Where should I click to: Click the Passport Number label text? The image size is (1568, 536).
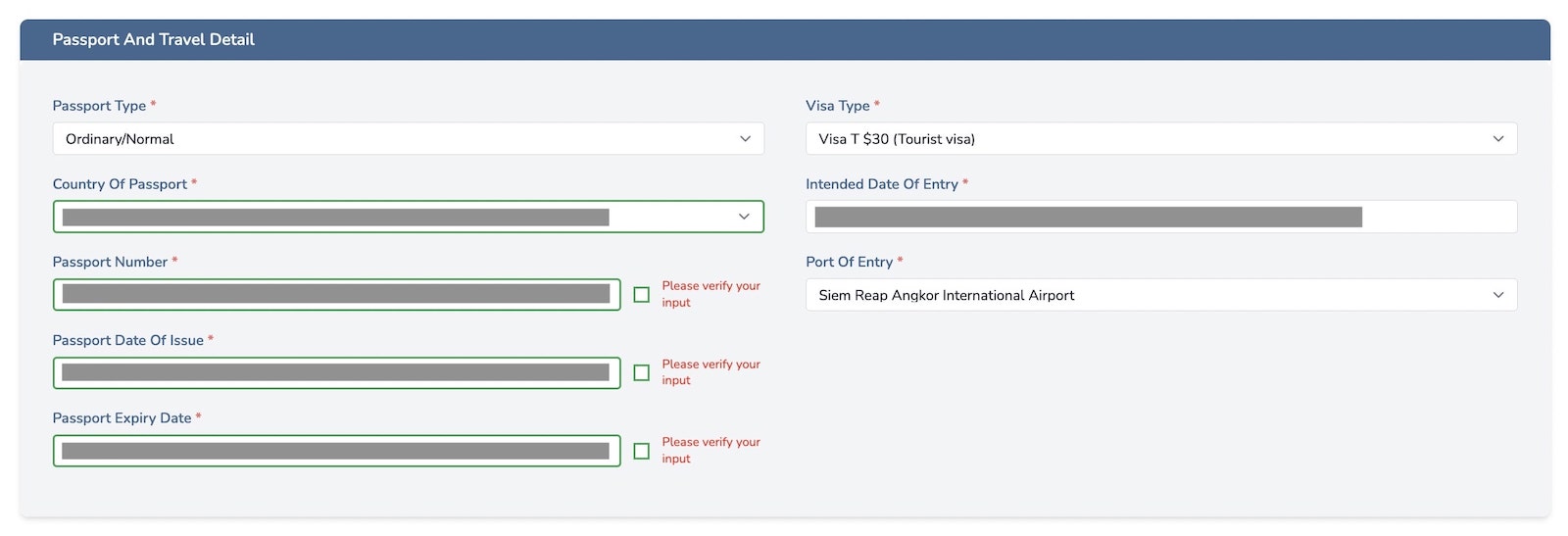pos(110,262)
